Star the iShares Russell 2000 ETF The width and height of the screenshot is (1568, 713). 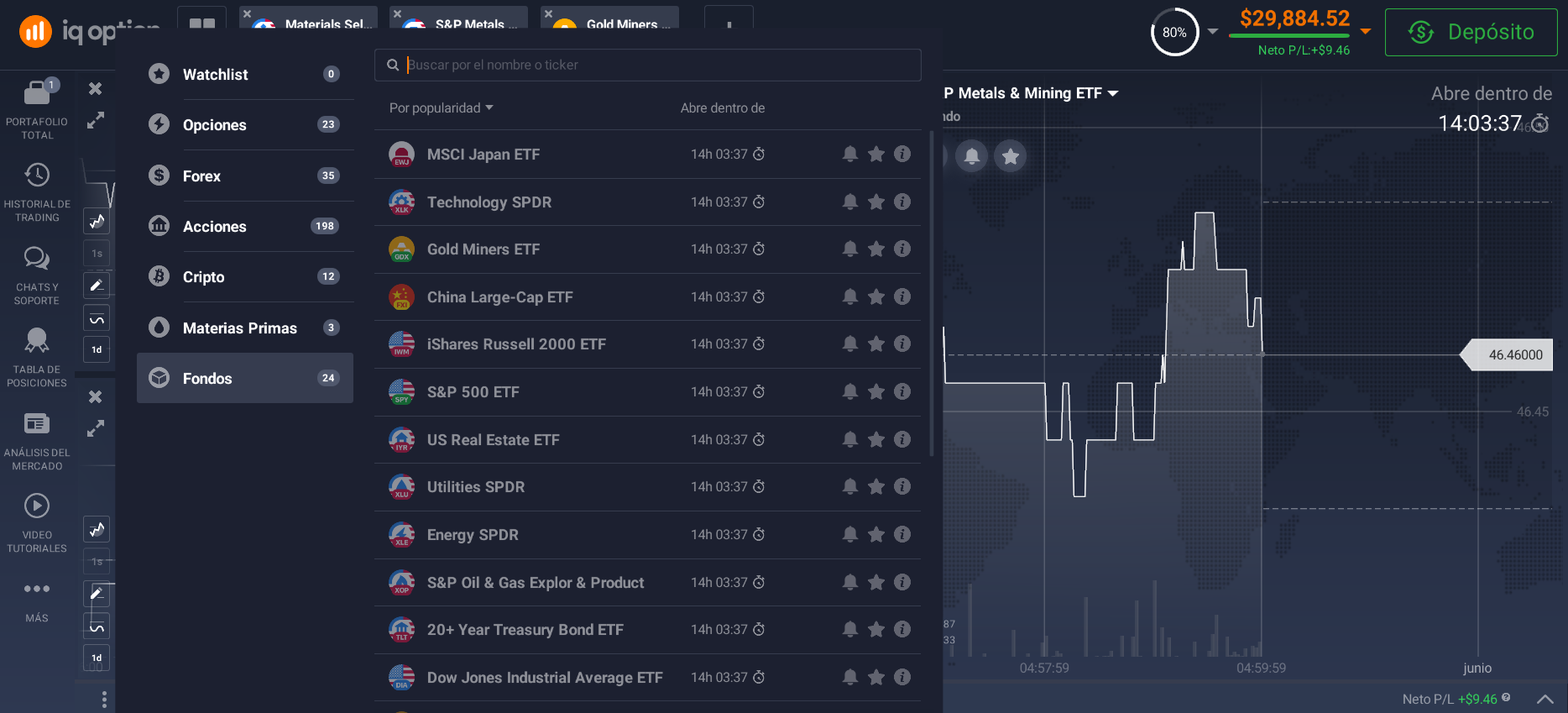coord(876,343)
